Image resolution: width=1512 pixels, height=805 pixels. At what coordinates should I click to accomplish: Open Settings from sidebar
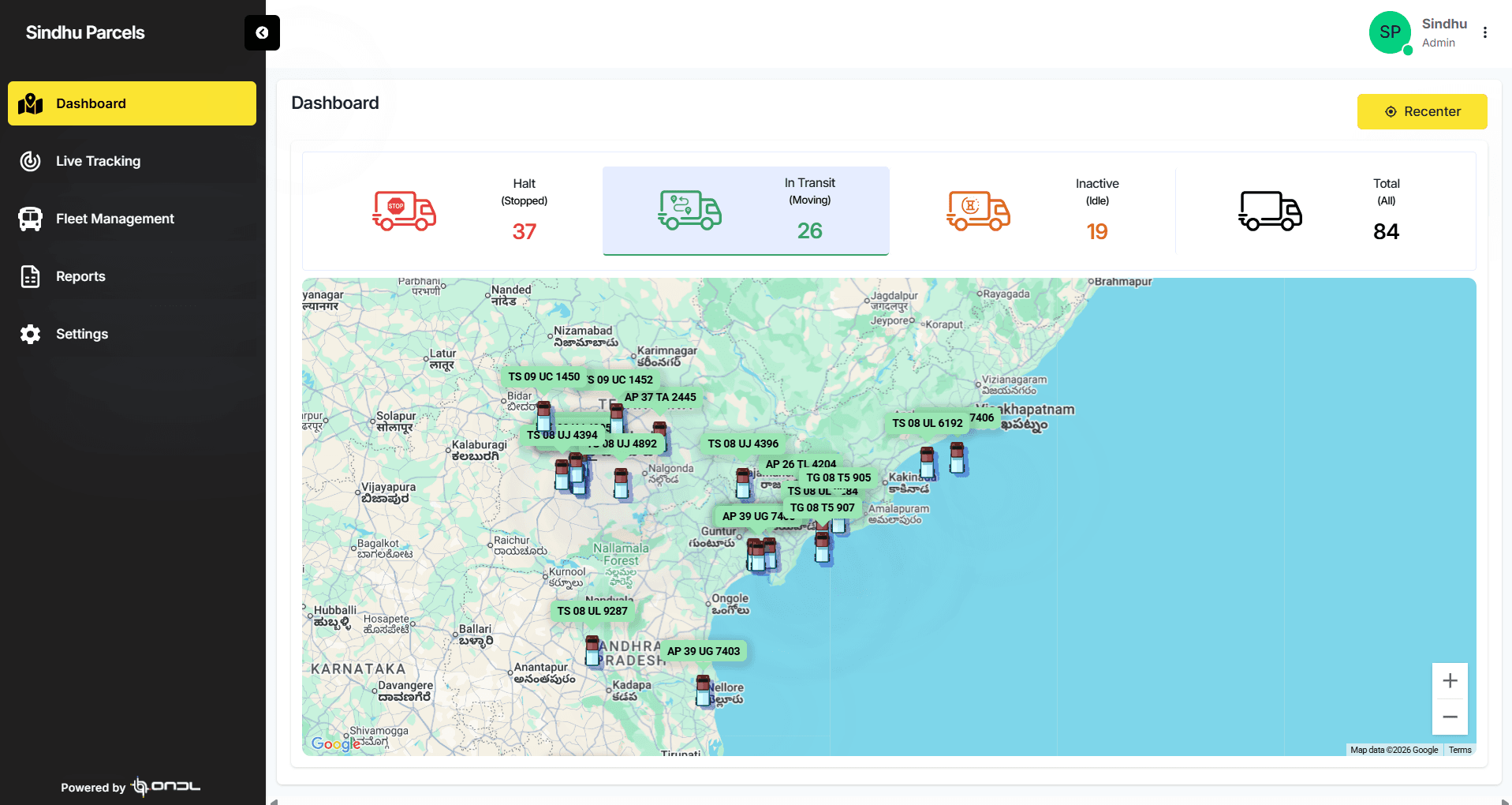[132, 334]
